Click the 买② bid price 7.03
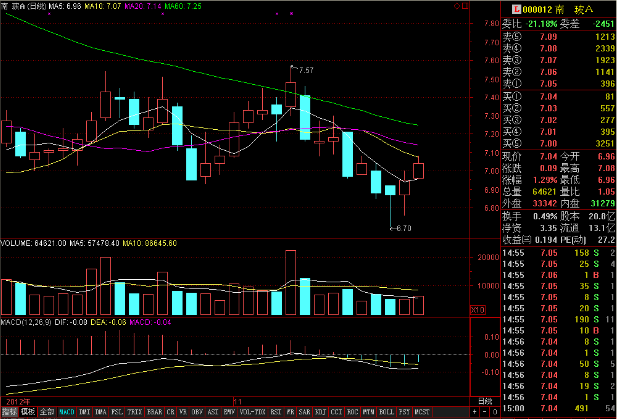Viewport: 617px width, 419px height. pyautogui.click(x=548, y=108)
